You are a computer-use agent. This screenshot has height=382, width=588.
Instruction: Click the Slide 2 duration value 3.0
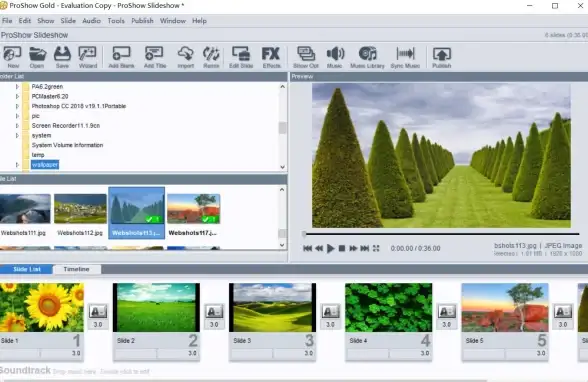[x=192, y=353]
